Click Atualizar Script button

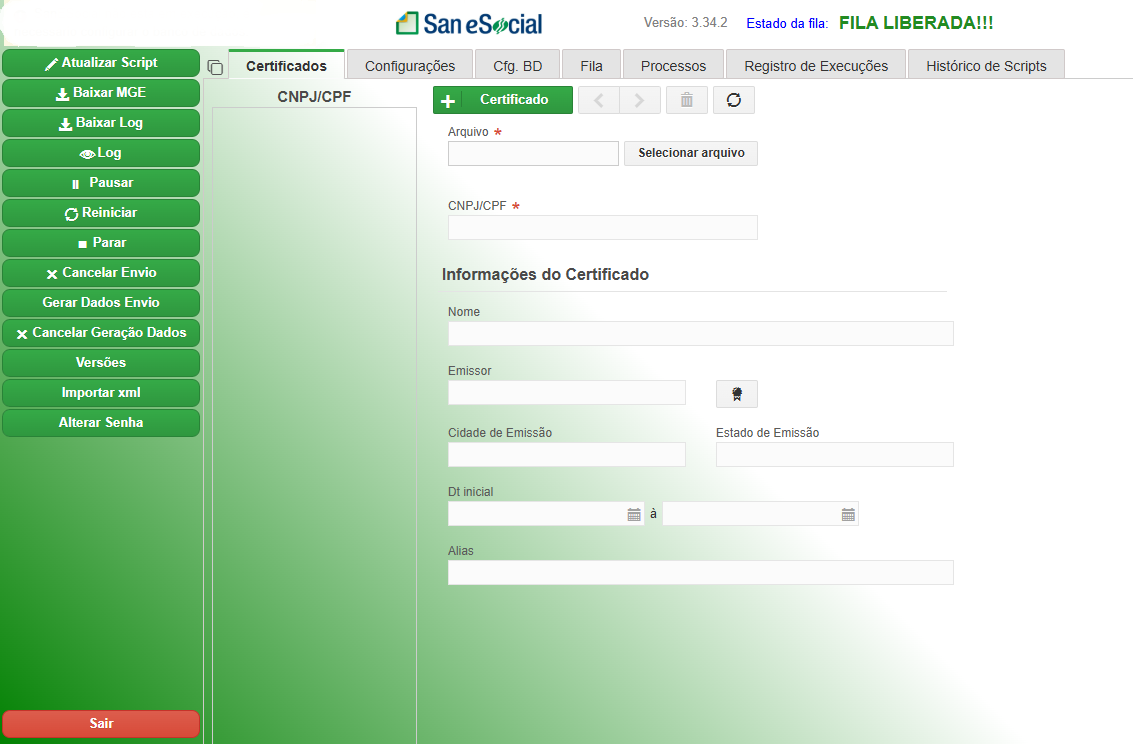pos(101,63)
